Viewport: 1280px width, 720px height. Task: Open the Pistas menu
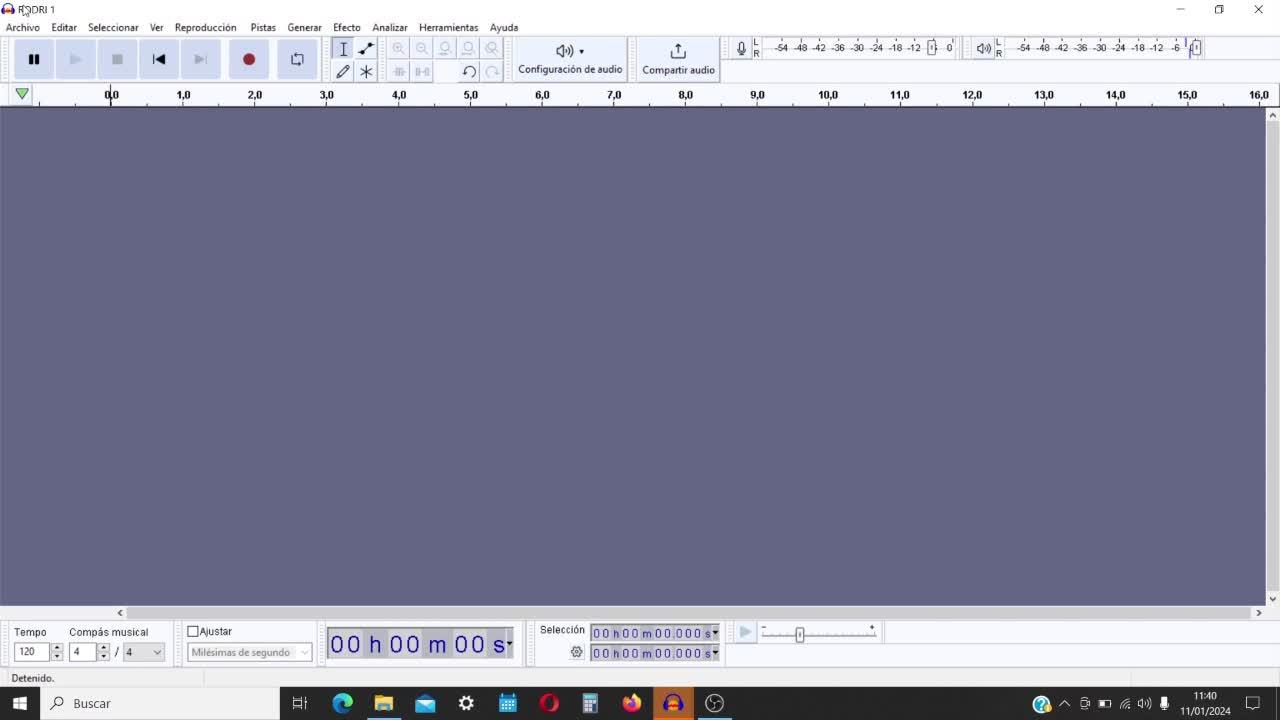point(263,28)
